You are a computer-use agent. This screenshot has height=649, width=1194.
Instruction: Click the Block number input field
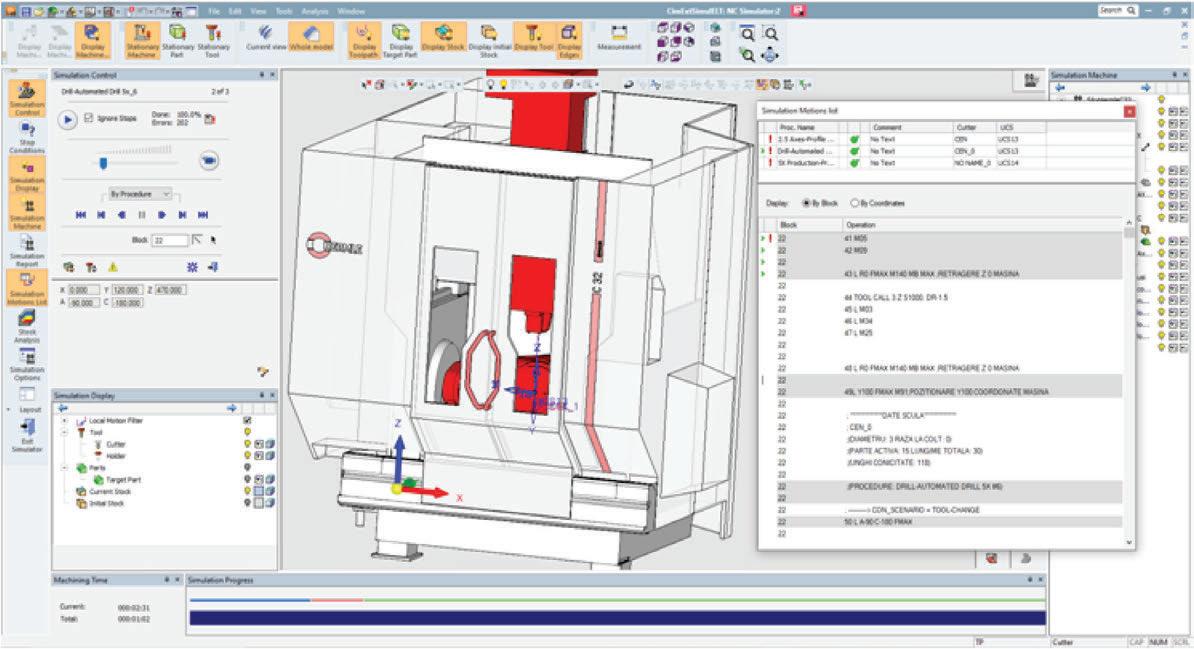click(x=170, y=241)
